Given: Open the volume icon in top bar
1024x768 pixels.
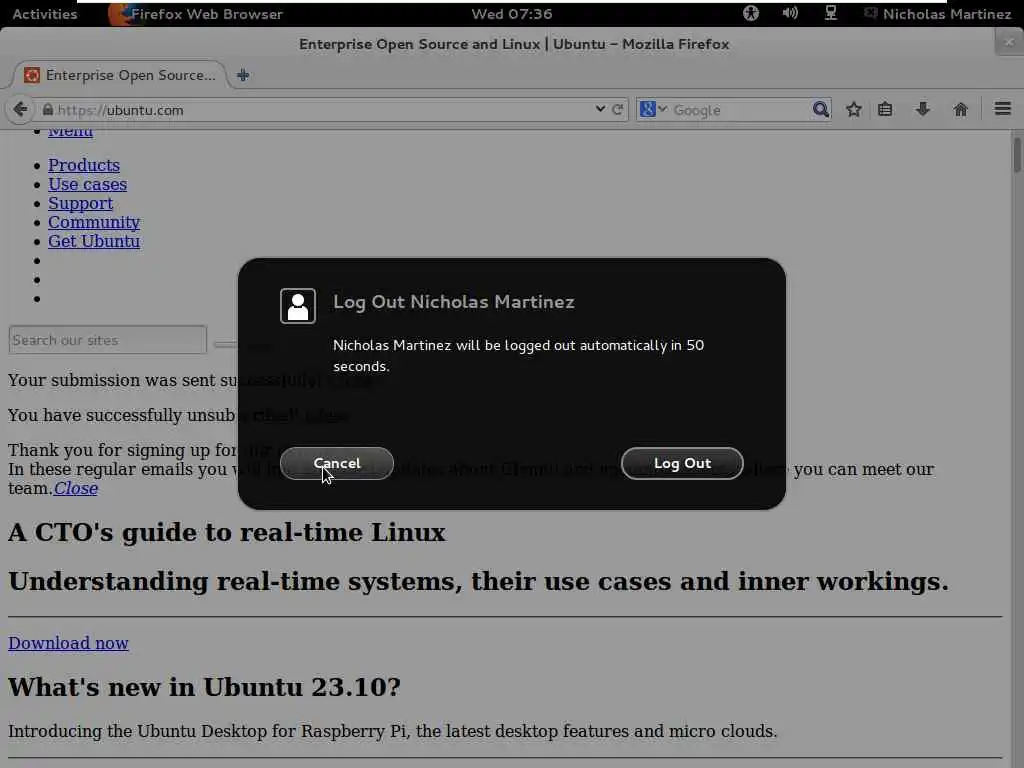Looking at the screenshot, I should click(x=790, y=13).
